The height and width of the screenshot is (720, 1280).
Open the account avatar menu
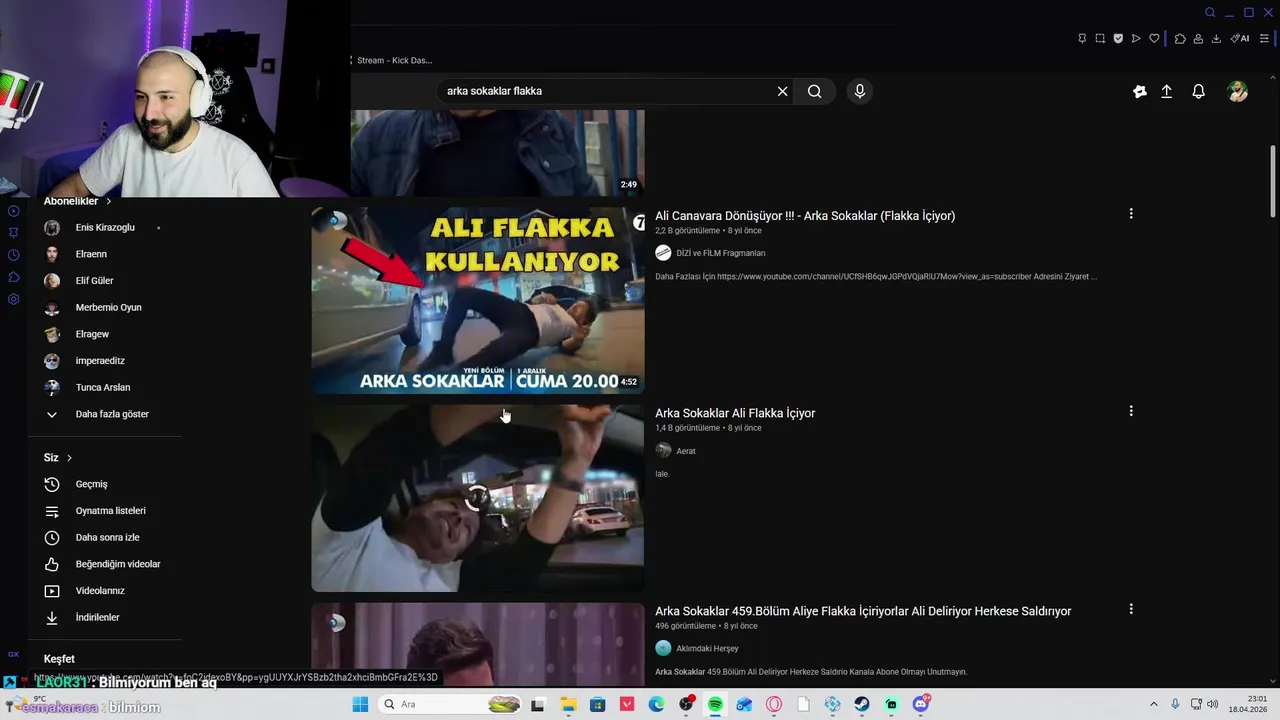tap(1237, 91)
